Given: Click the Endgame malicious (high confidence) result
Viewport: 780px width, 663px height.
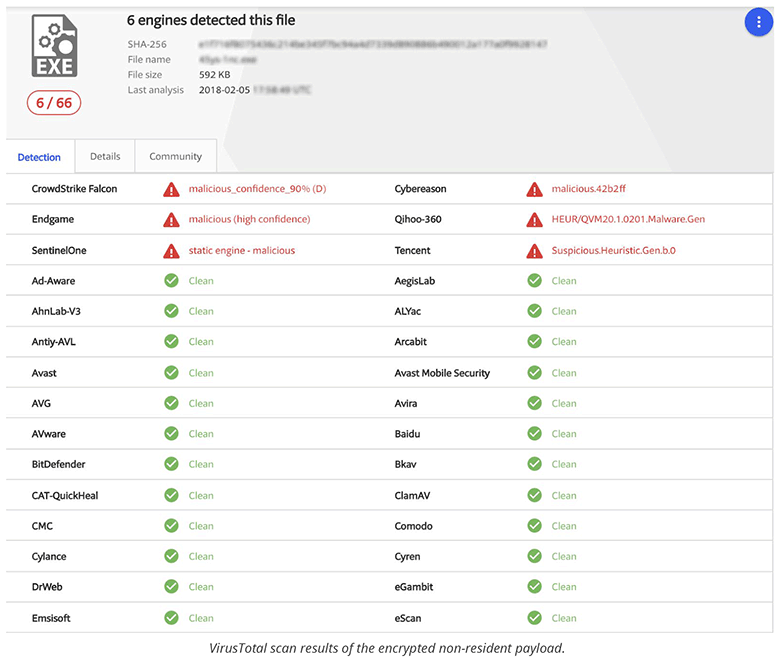Looking at the screenshot, I should tap(249, 220).
